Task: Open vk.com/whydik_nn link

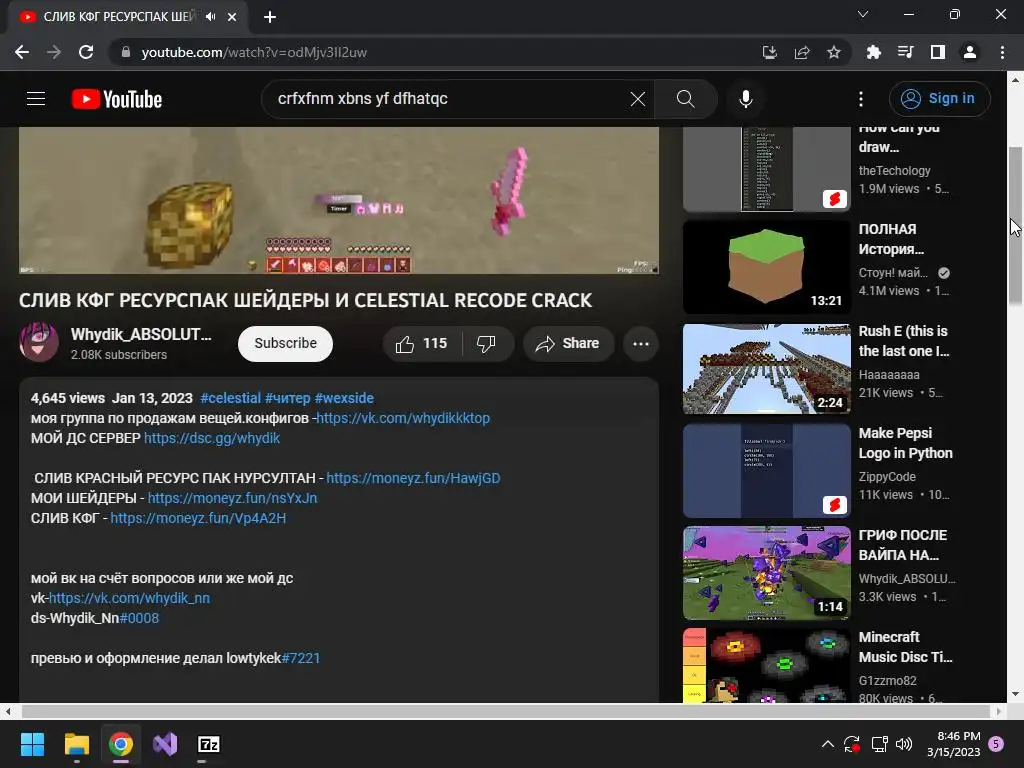Action: tap(129, 598)
